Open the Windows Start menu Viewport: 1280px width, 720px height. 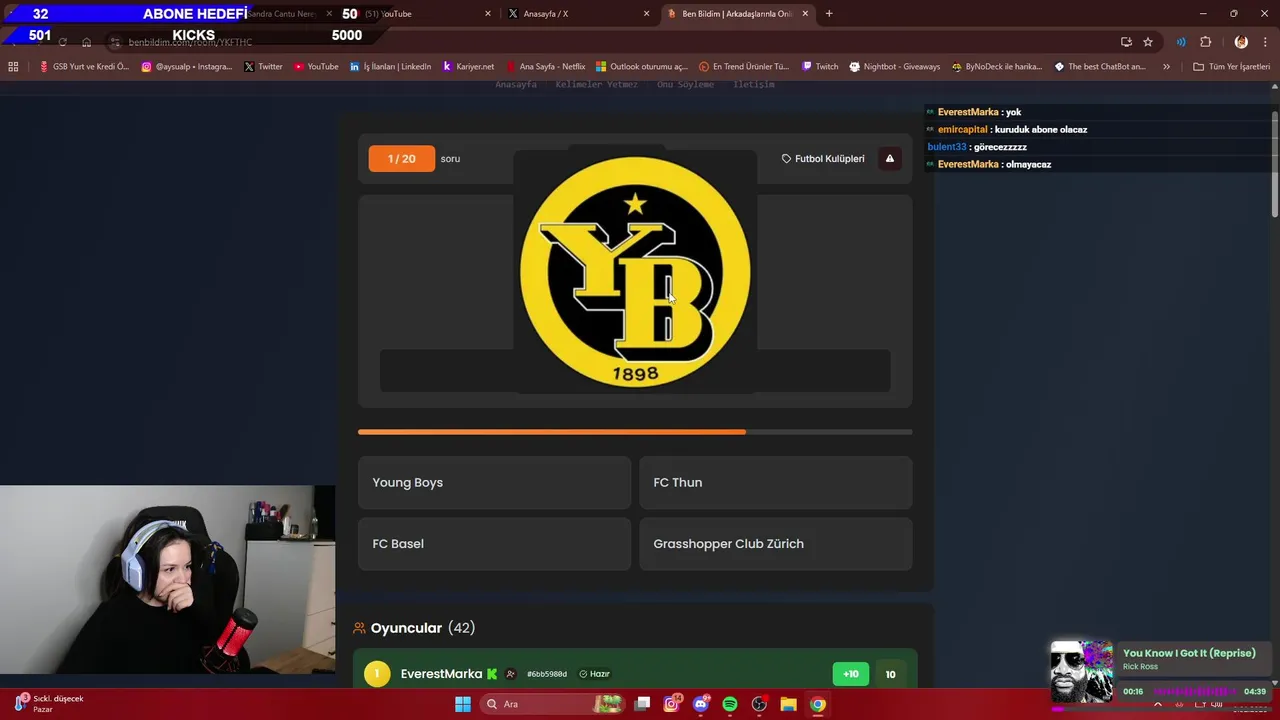point(463,704)
